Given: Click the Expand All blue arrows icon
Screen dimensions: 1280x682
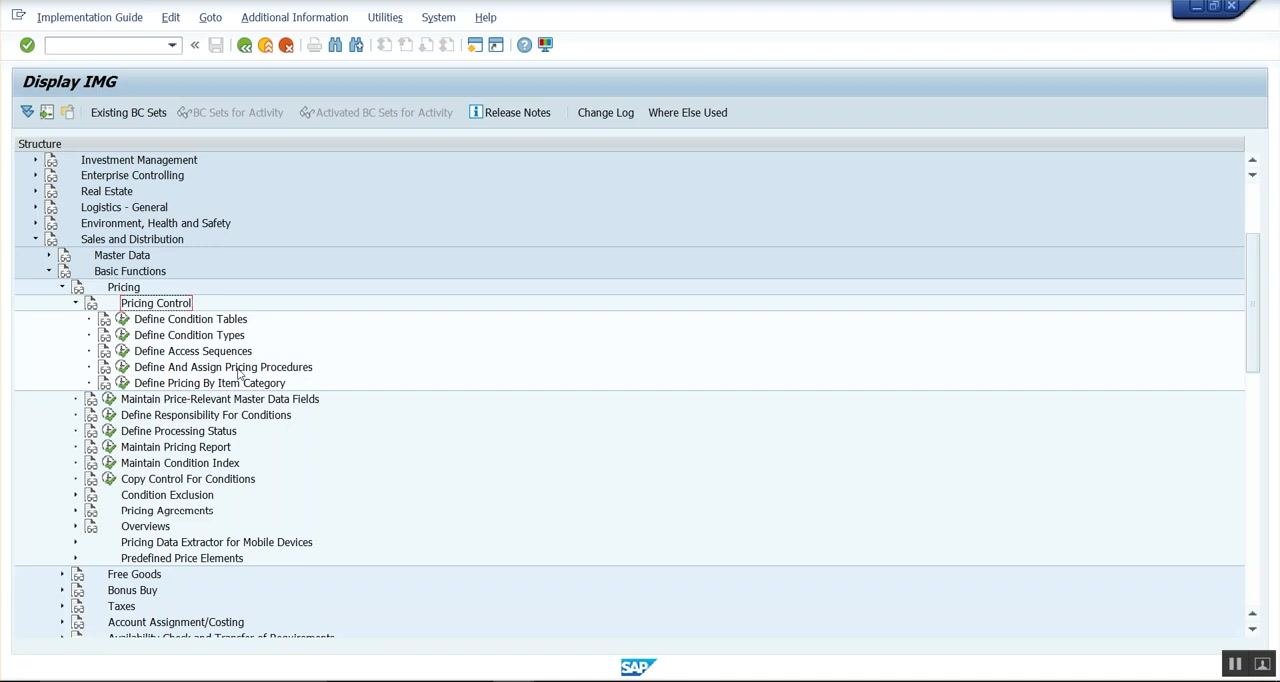Looking at the screenshot, I should point(27,112).
